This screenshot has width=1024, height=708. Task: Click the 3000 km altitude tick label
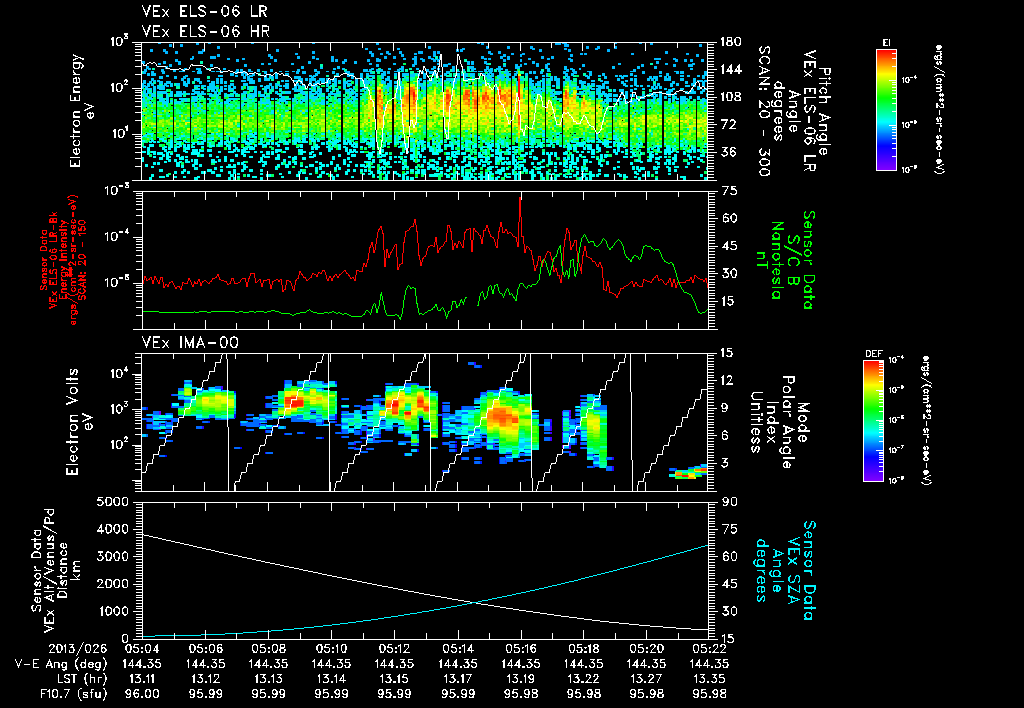click(113, 556)
